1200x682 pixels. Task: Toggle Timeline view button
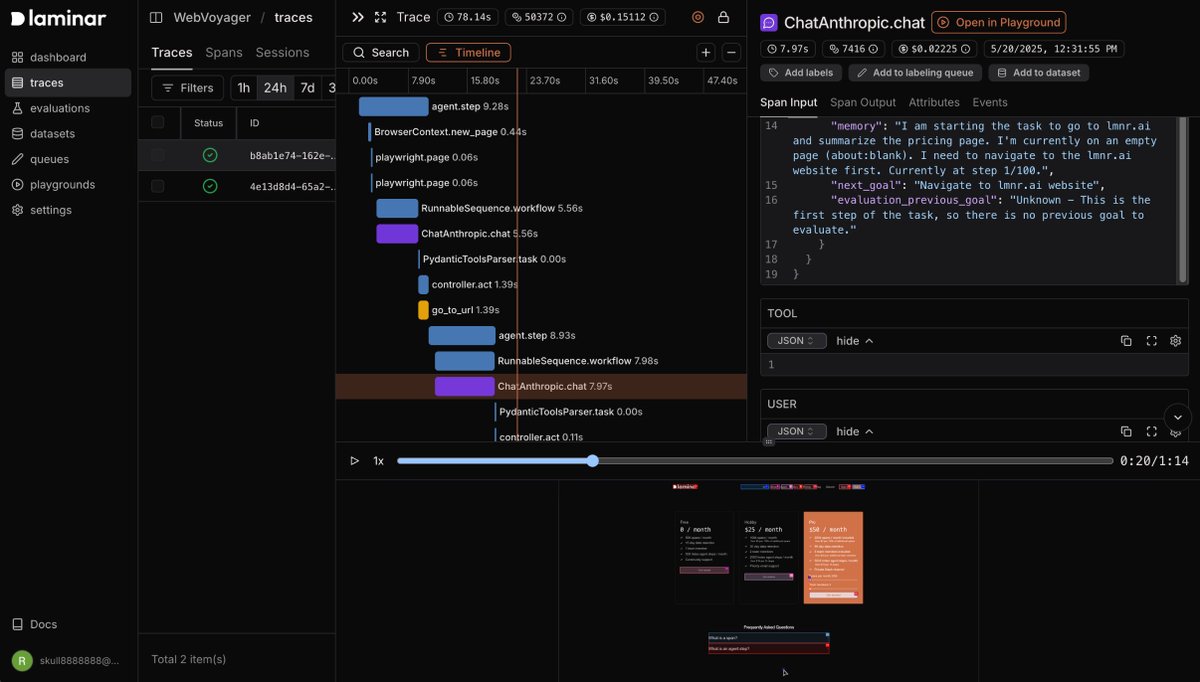tap(468, 53)
